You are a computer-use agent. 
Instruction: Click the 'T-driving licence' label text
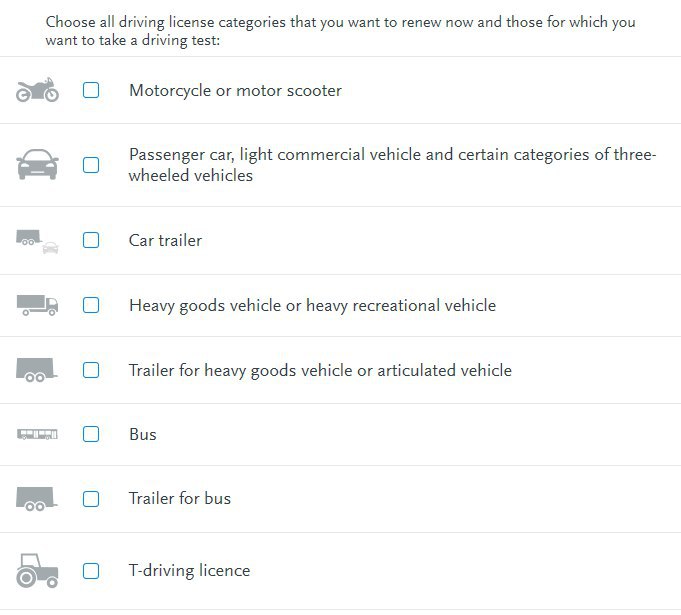click(189, 570)
